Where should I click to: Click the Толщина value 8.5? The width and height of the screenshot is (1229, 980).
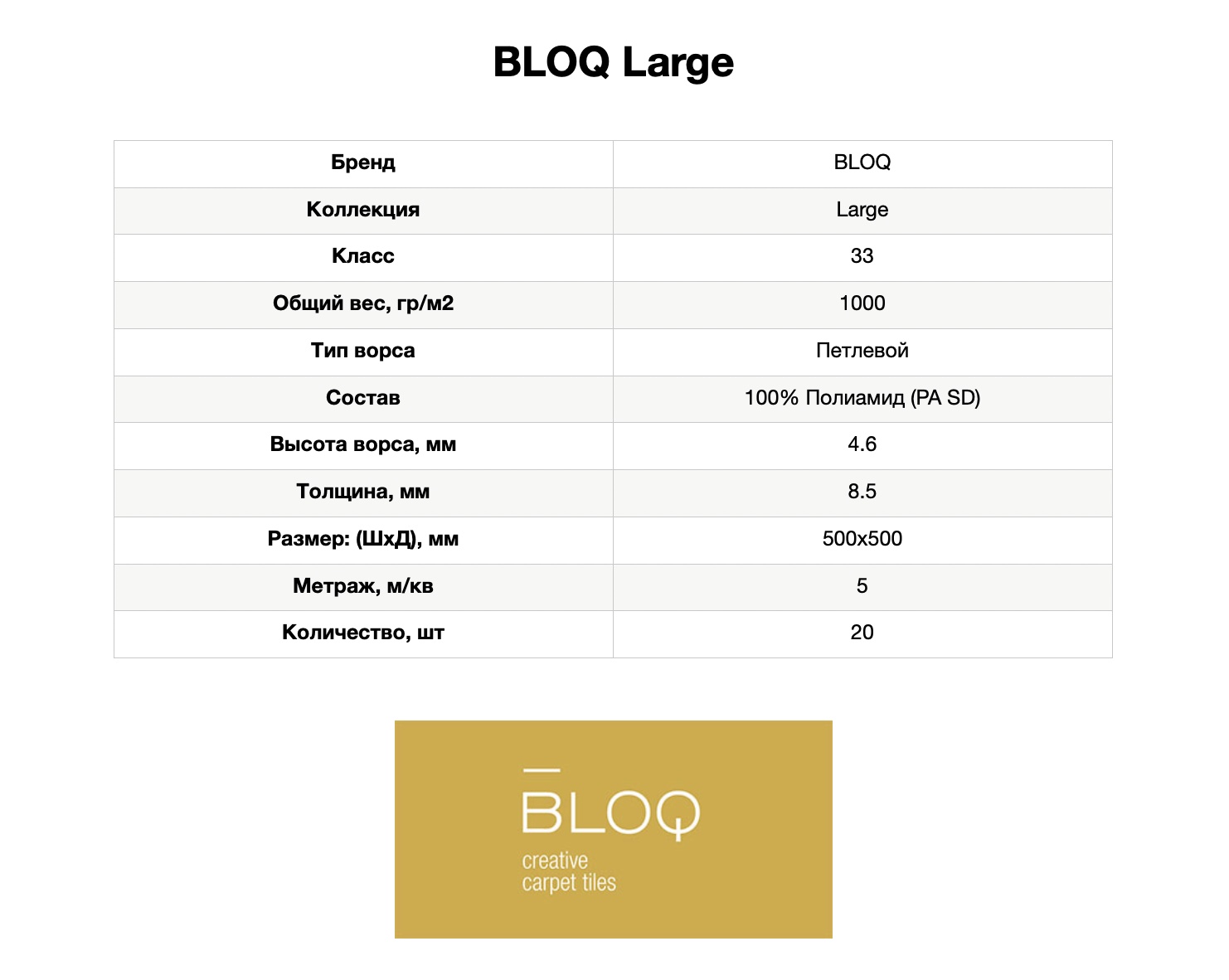click(862, 492)
